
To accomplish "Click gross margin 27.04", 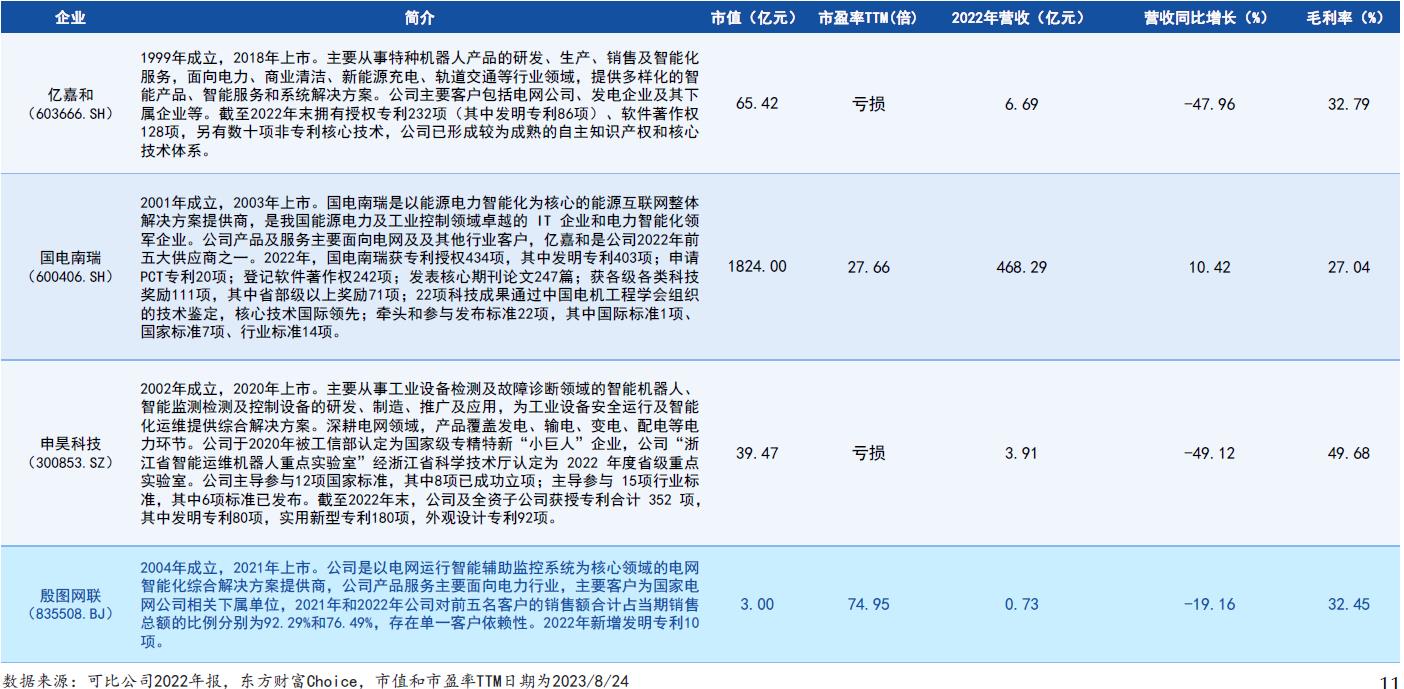I will click(x=1348, y=267).
